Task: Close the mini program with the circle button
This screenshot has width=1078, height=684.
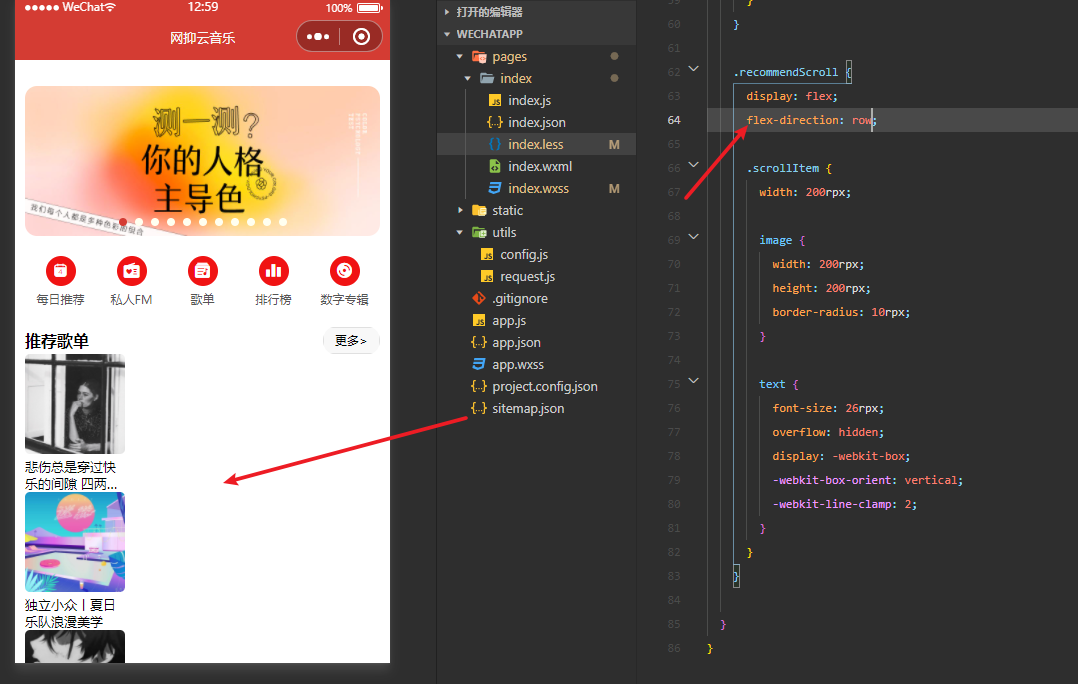Action: click(361, 36)
